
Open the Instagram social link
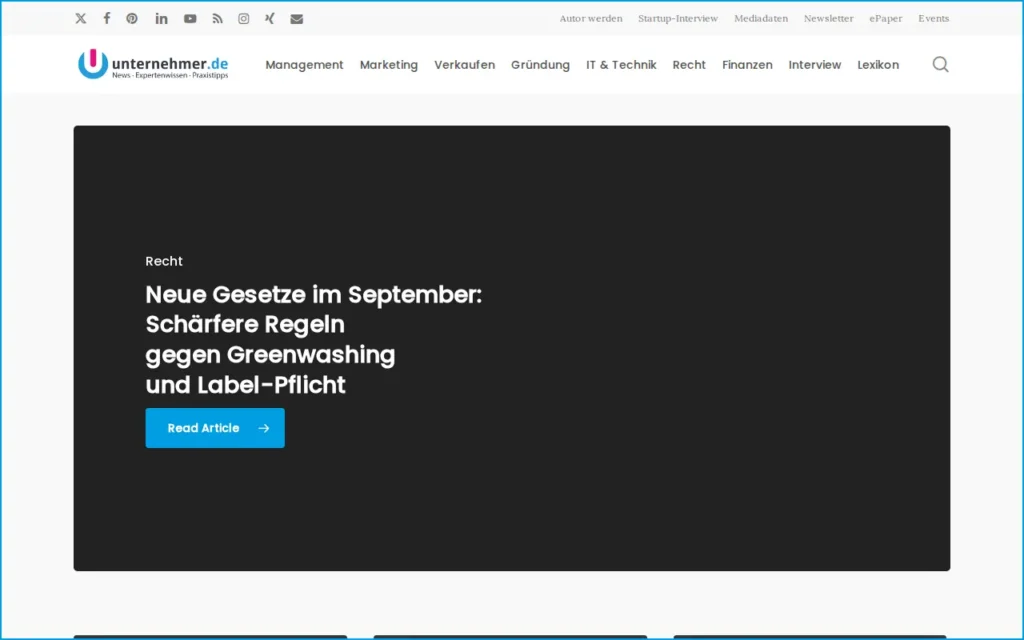(x=244, y=18)
